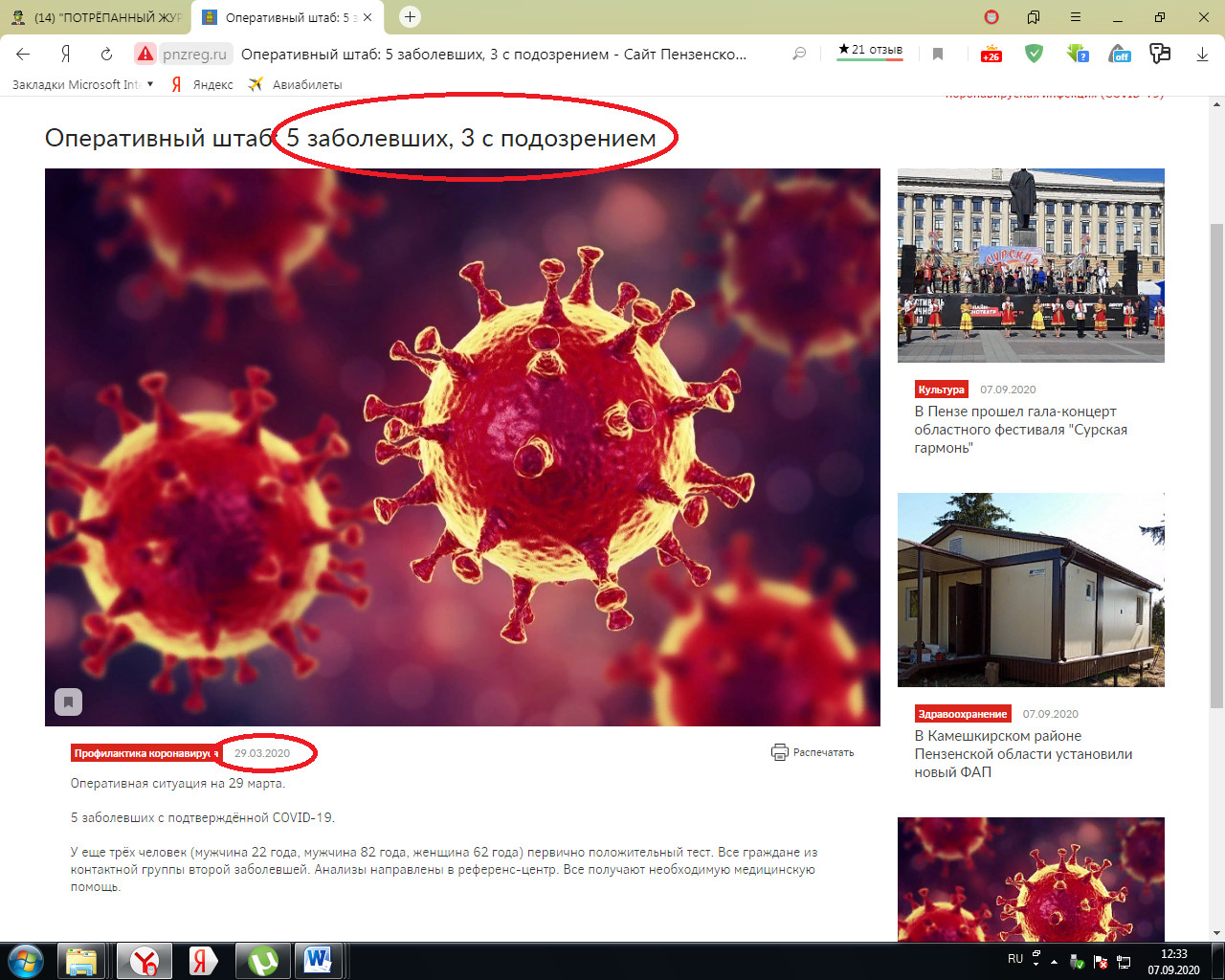The image size is (1225, 980).
Task: Click the scrollbar down arrow
Action: [x=1216, y=933]
